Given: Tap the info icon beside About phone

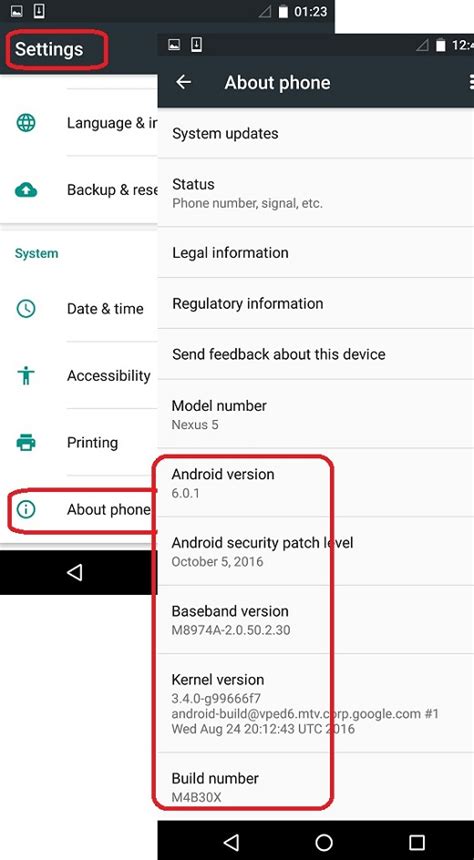Looking at the screenshot, I should [26, 510].
